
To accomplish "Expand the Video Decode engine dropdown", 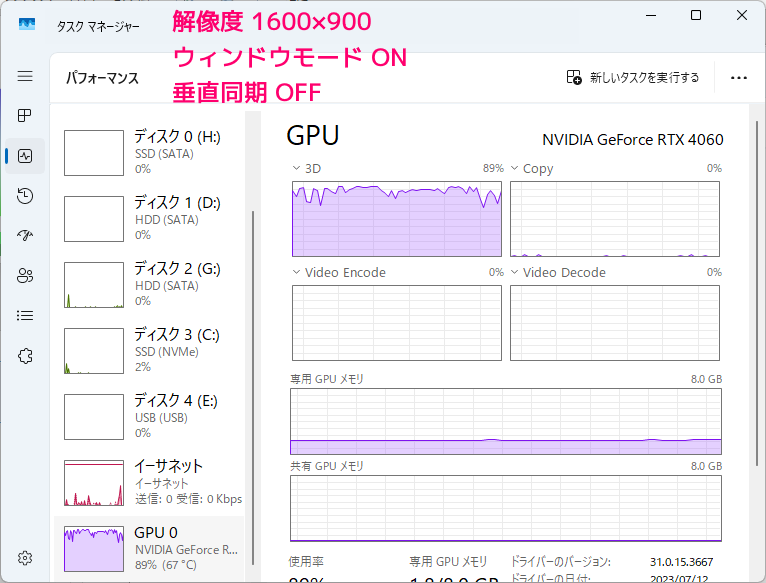I will [514, 272].
